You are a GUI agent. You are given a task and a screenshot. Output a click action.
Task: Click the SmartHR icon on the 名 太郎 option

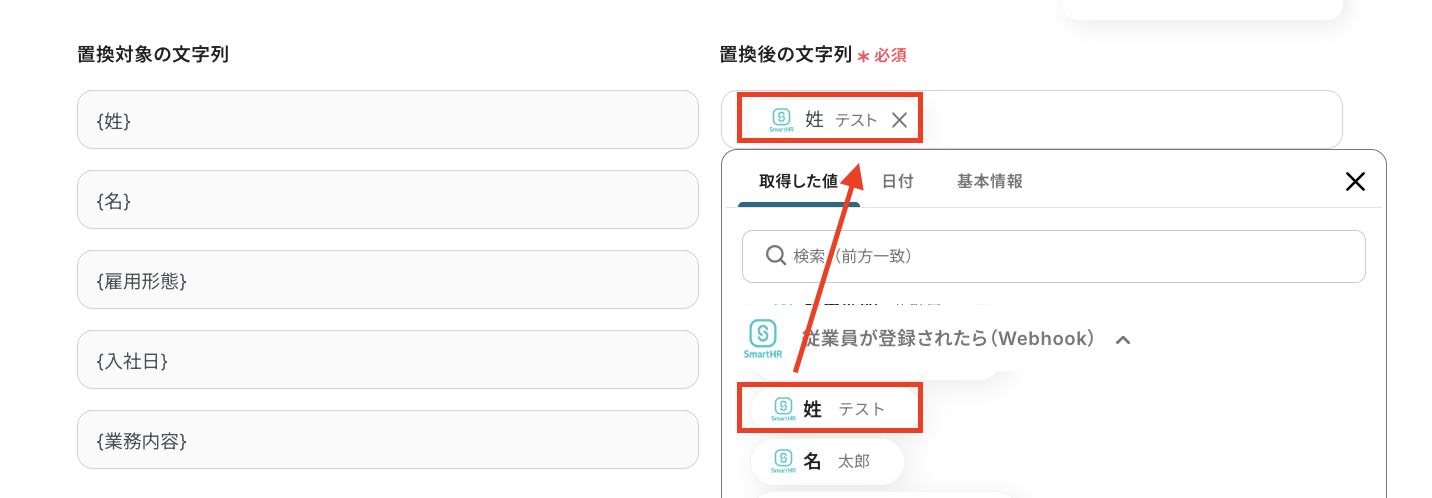pyautogui.click(x=783, y=461)
